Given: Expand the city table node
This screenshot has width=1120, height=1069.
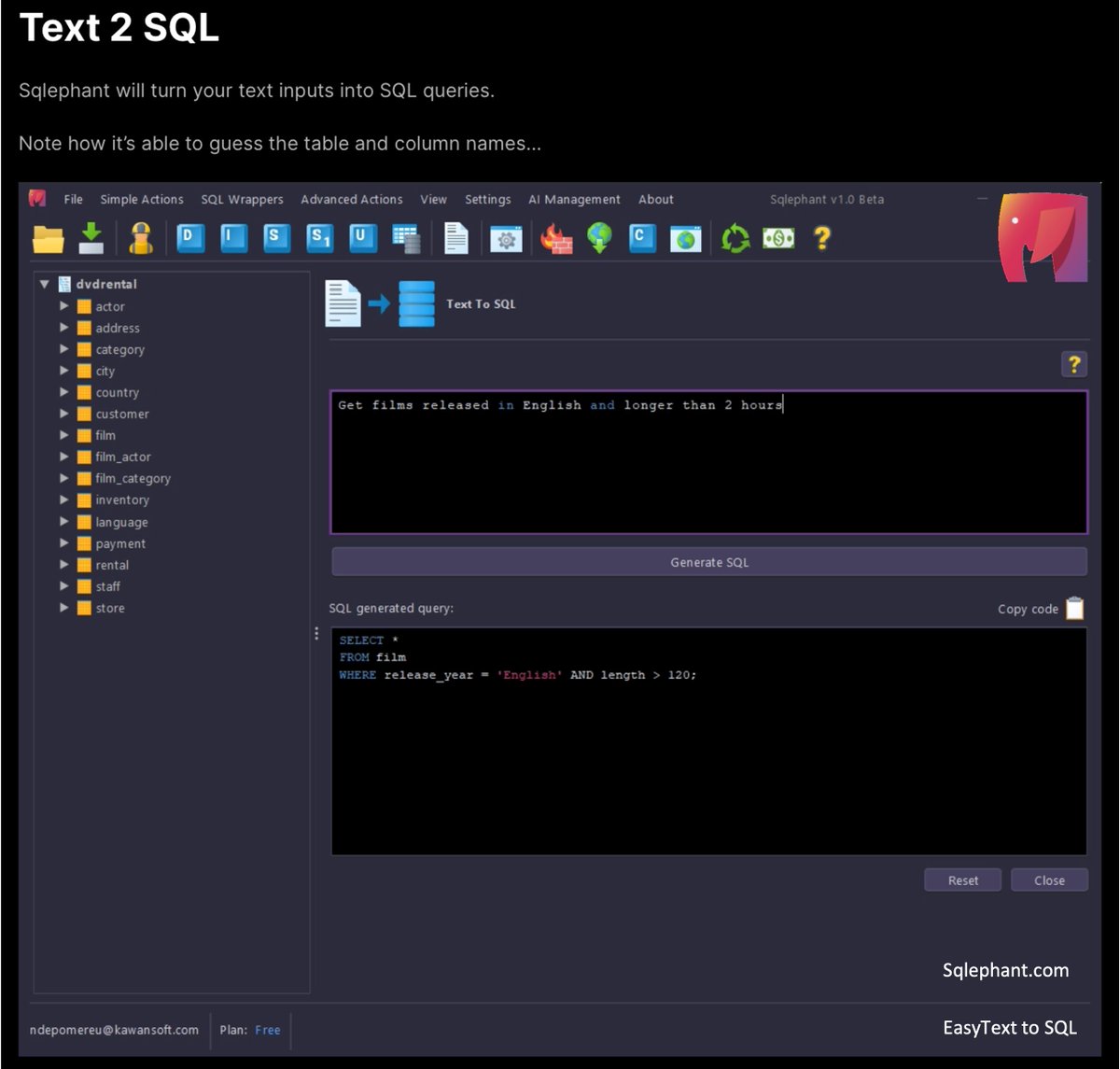Looking at the screenshot, I should pyautogui.click(x=64, y=370).
